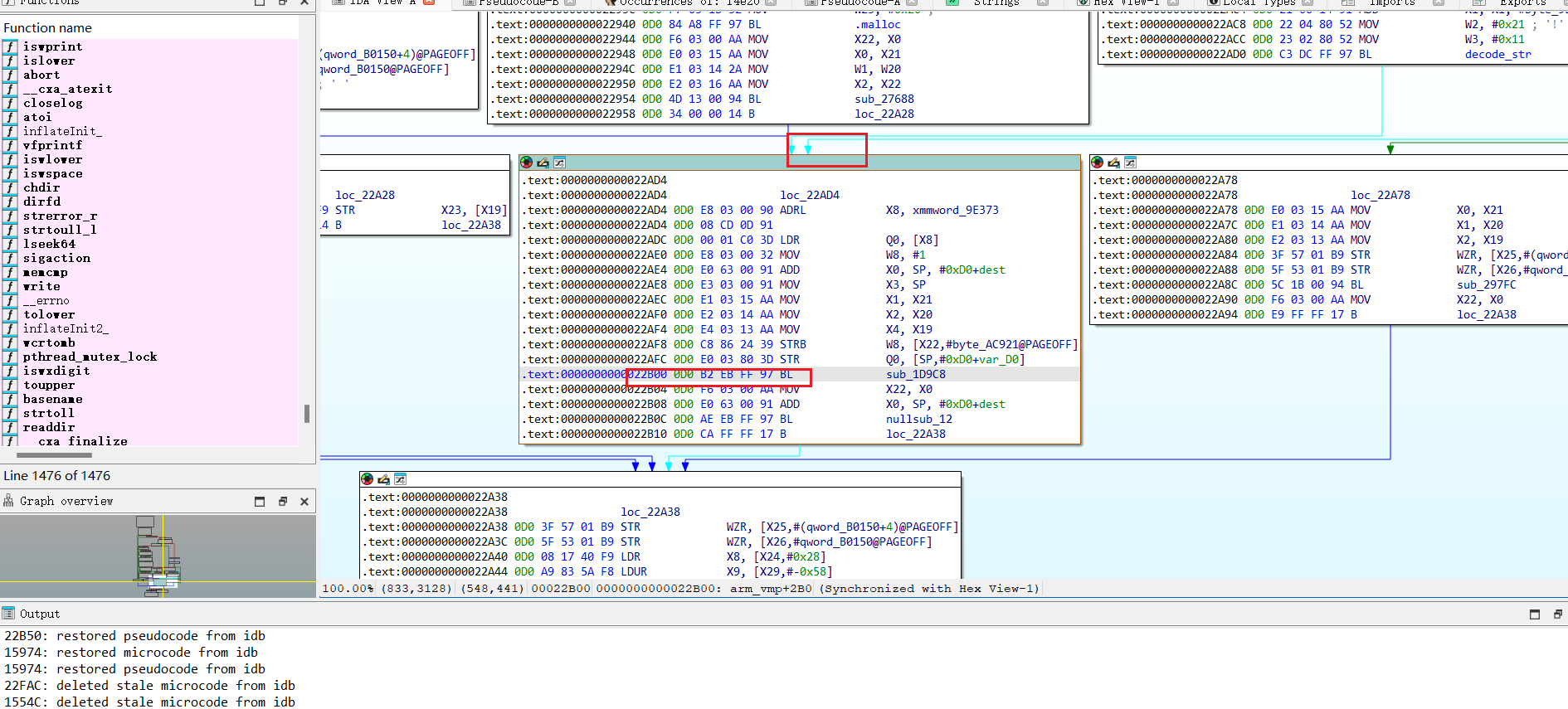
Task: Select __cxa_atexit in the functions list
Action: coord(67,89)
